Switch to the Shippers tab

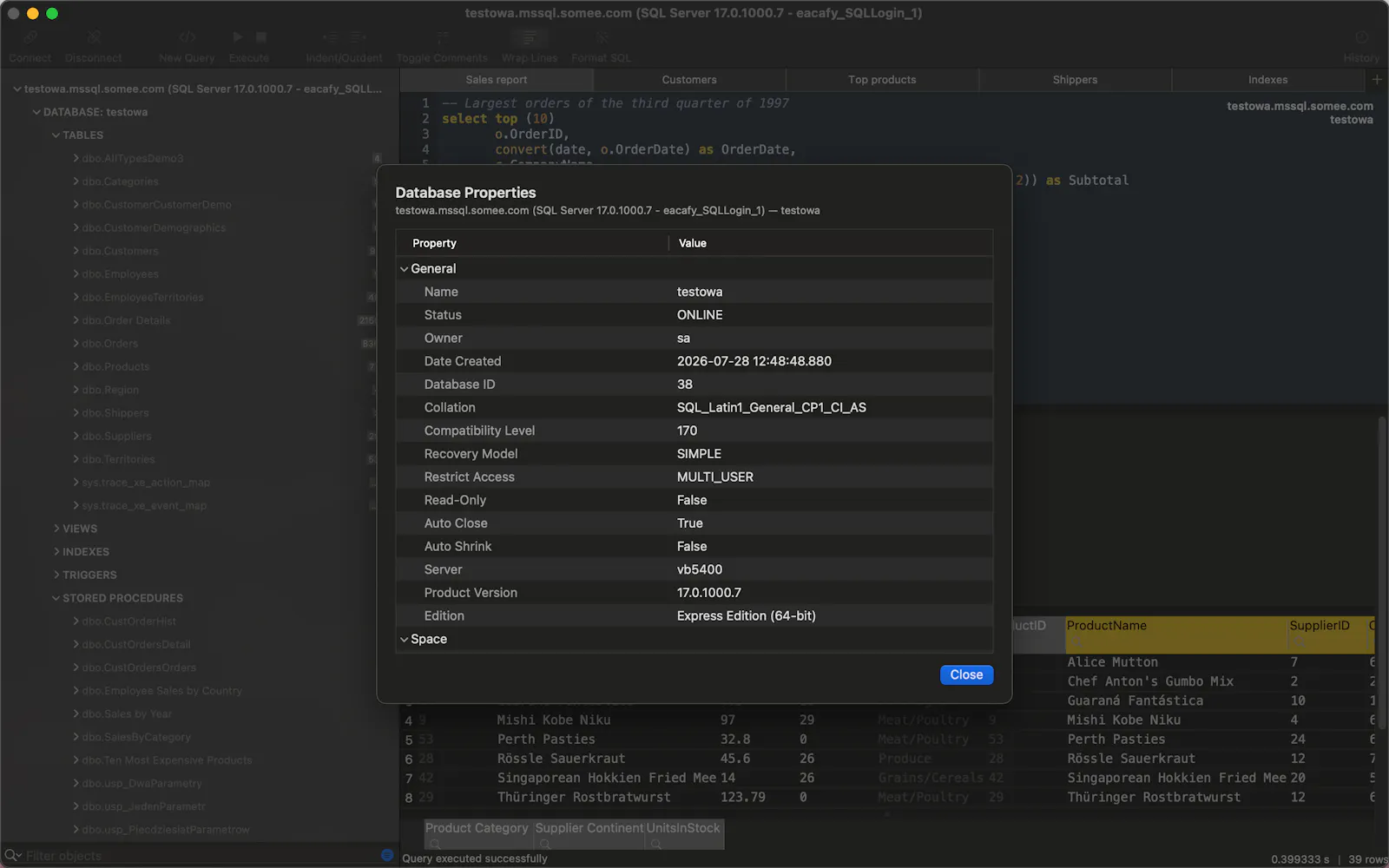[1075, 80]
